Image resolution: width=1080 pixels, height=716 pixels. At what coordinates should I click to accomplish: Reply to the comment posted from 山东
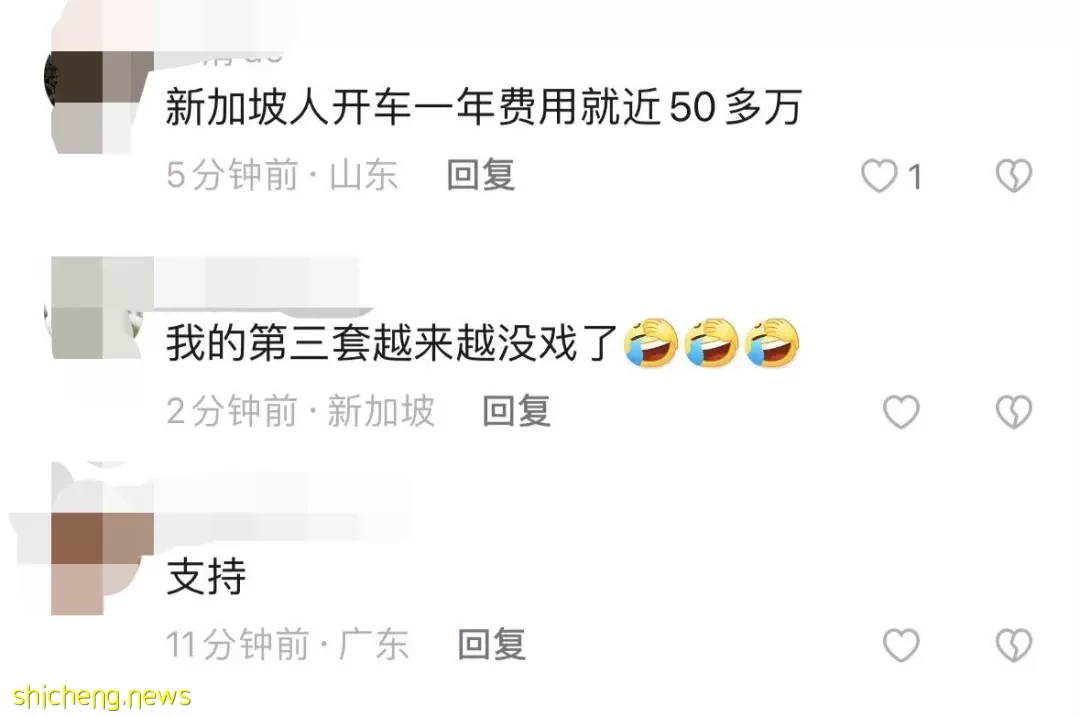pos(481,175)
